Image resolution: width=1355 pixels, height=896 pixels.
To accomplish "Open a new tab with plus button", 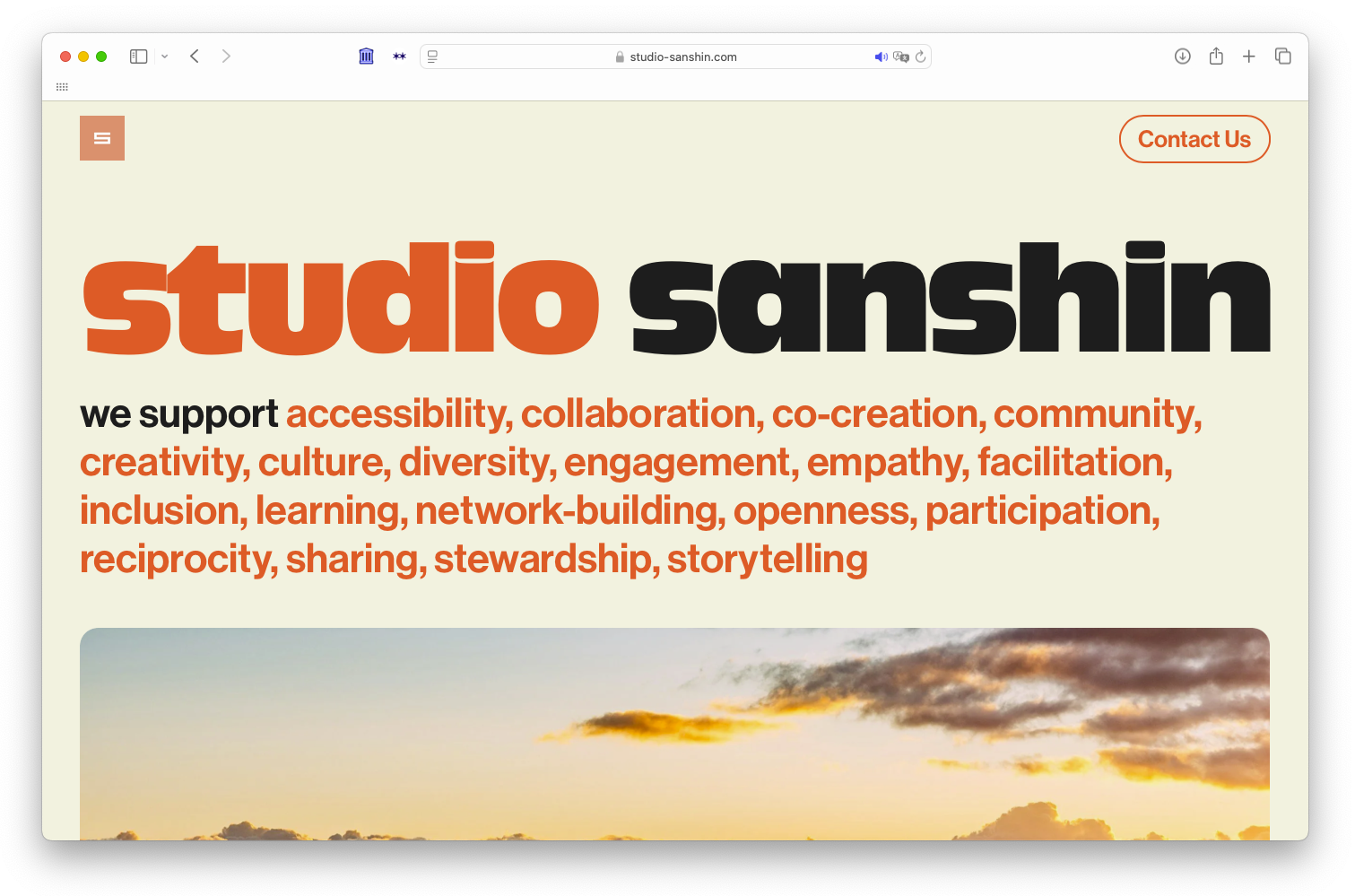I will pyautogui.click(x=1248, y=57).
